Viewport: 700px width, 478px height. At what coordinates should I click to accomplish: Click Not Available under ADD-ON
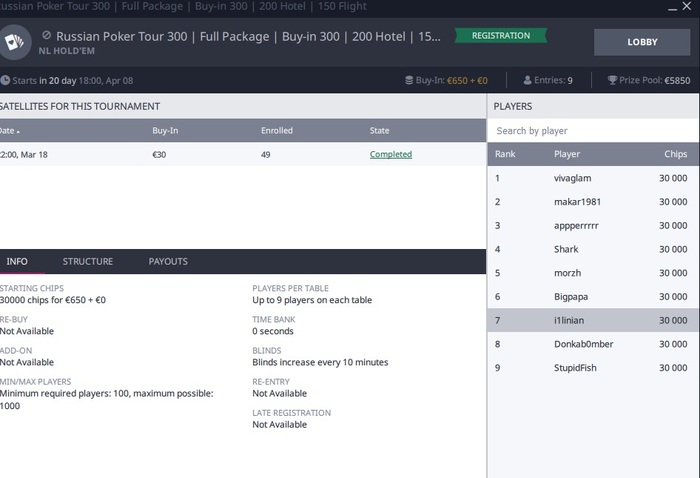click(x=27, y=362)
